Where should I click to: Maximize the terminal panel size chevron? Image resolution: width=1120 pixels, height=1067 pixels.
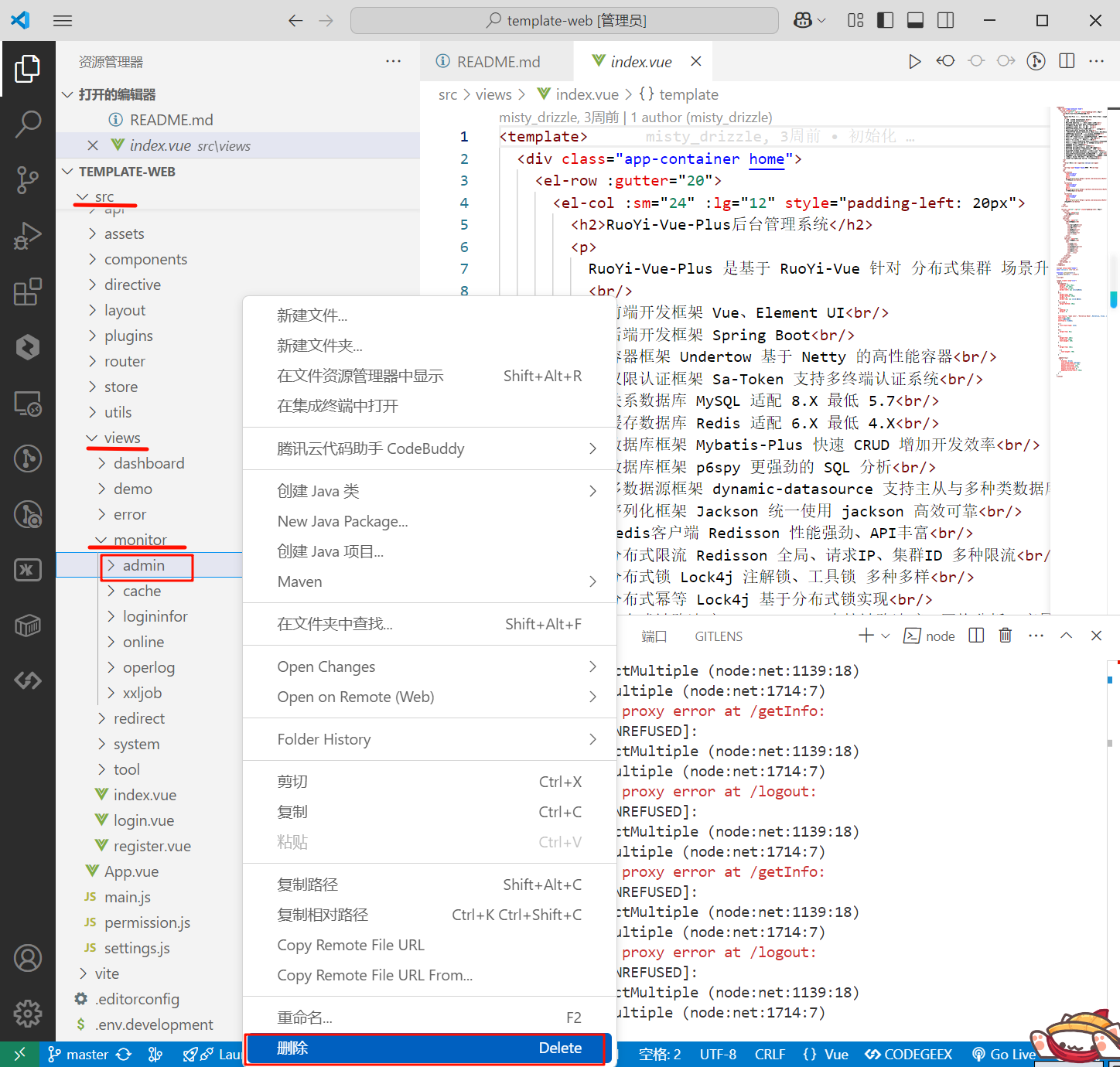[x=1066, y=636]
